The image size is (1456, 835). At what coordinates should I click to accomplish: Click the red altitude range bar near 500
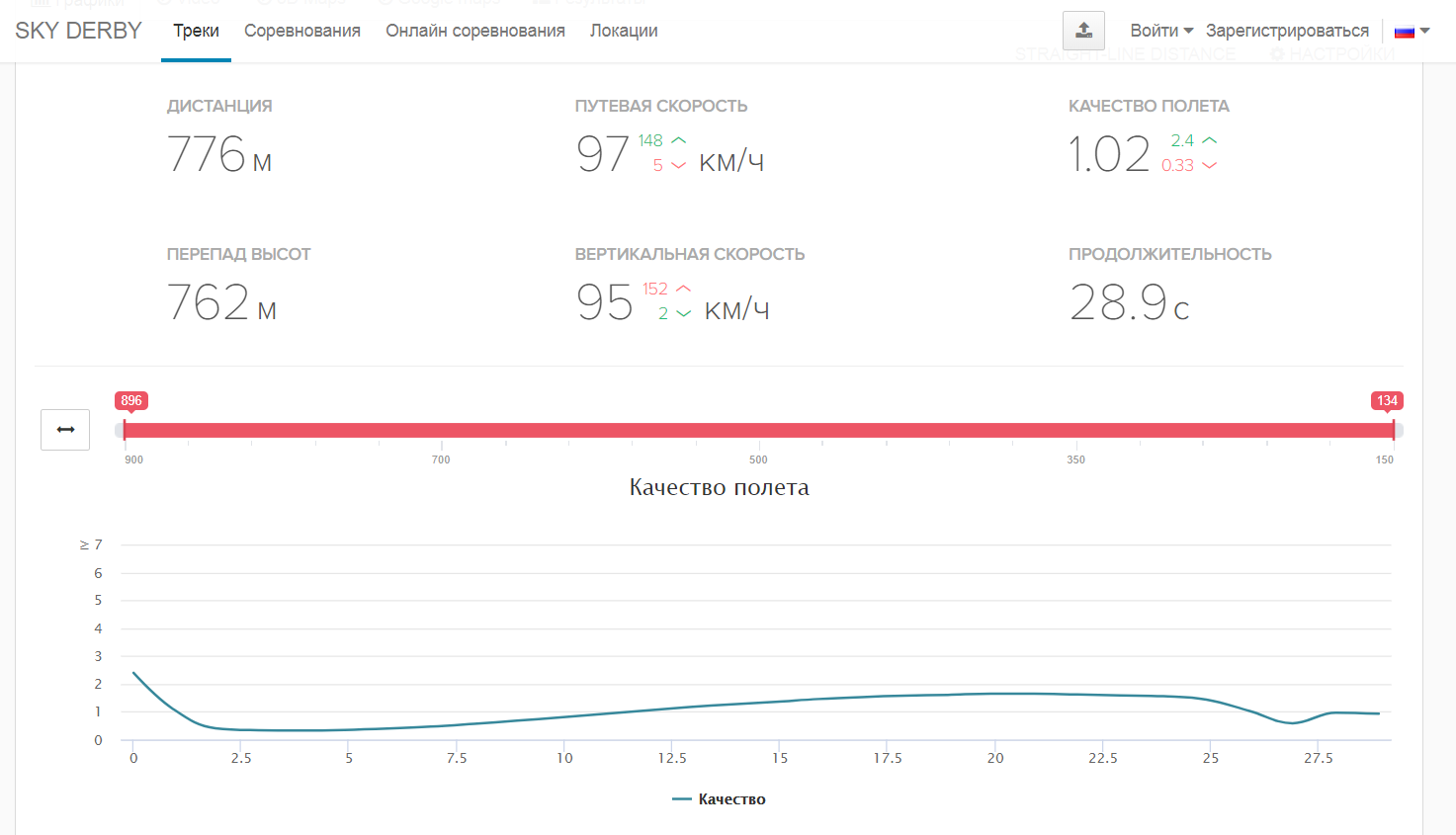click(x=758, y=430)
